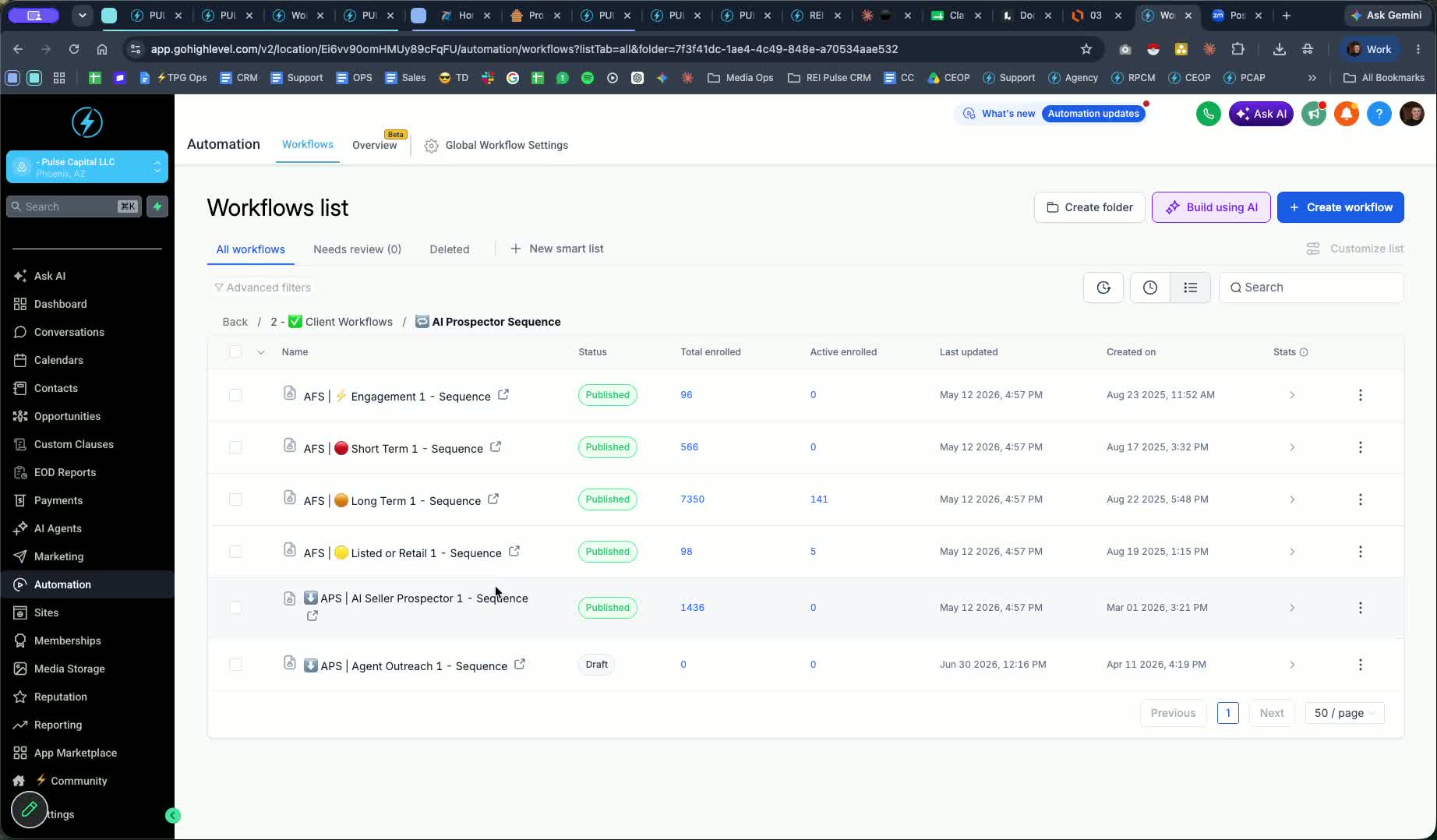Switch to list view icon
Screen dimensions: 1437x840
(x=1190, y=288)
